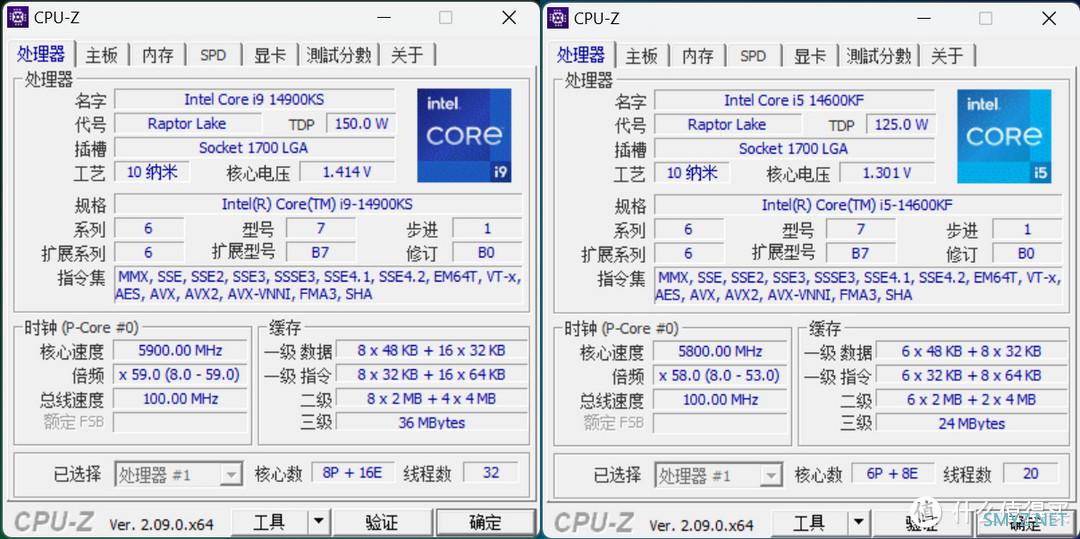Click L3 cache value 36 MBytes
Viewport: 1080px width, 539px height.
(x=431, y=423)
